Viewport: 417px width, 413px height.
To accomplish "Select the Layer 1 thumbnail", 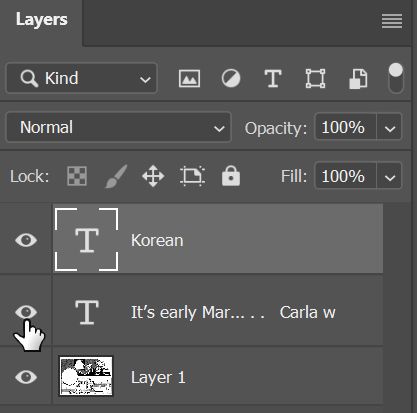I will click(x=86, y=376).
